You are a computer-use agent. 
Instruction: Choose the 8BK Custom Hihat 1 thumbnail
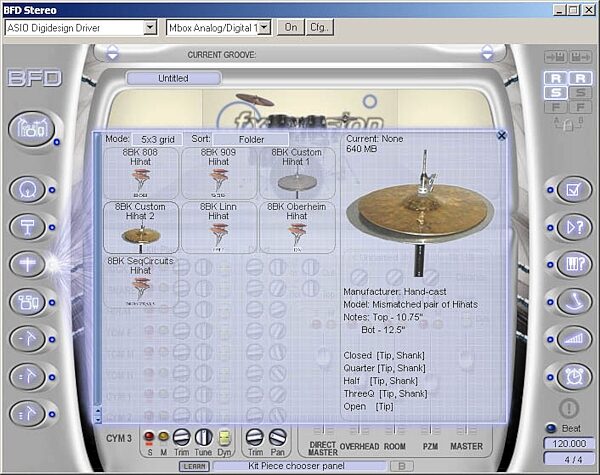click(297, 173)
